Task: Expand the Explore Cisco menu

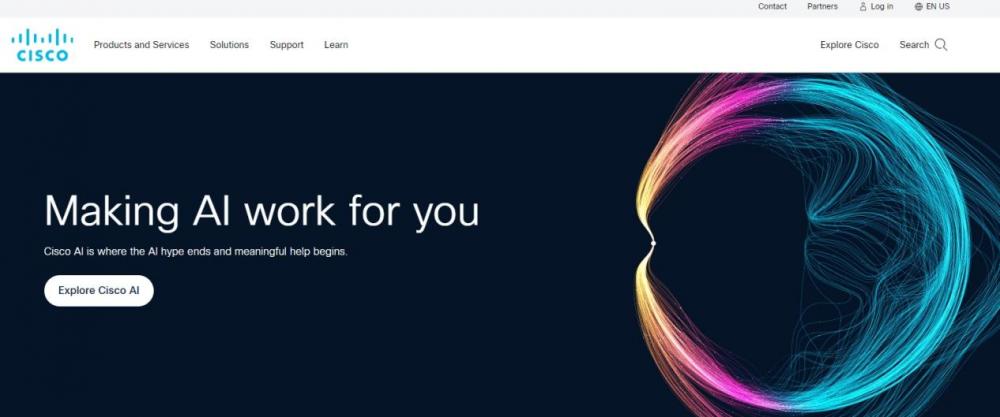Action: pyautogui.click(x=849, y=45)
